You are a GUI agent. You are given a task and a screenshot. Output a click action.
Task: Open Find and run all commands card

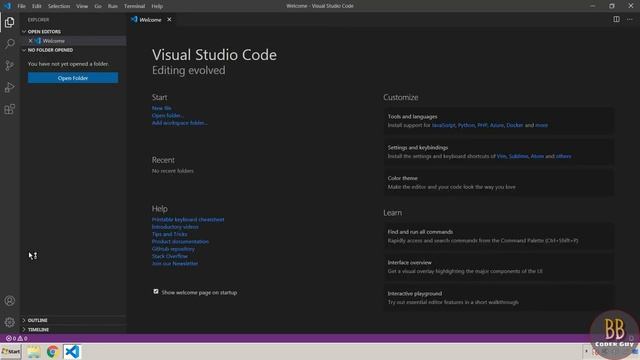[498, 236]
